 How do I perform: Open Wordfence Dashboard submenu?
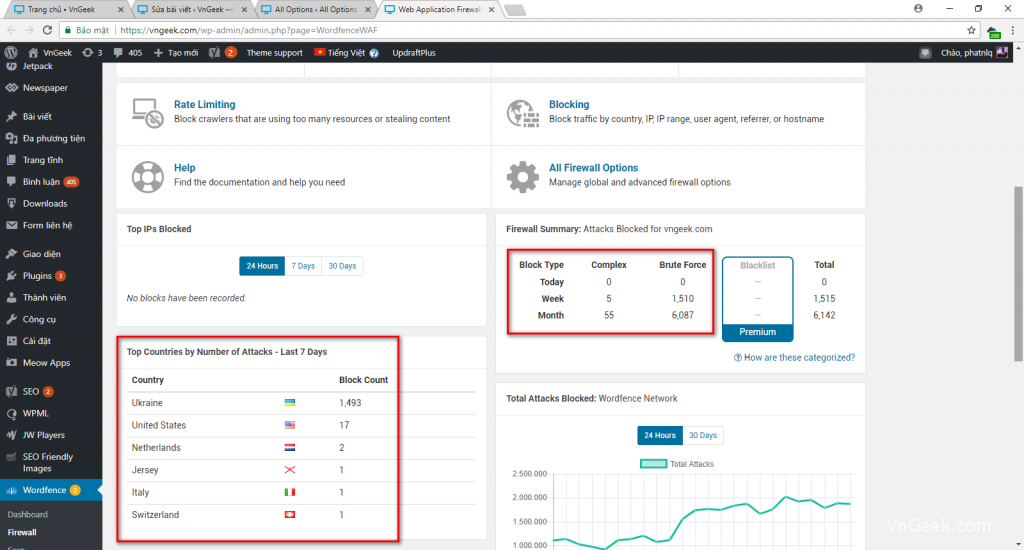[x=27, y=514]
